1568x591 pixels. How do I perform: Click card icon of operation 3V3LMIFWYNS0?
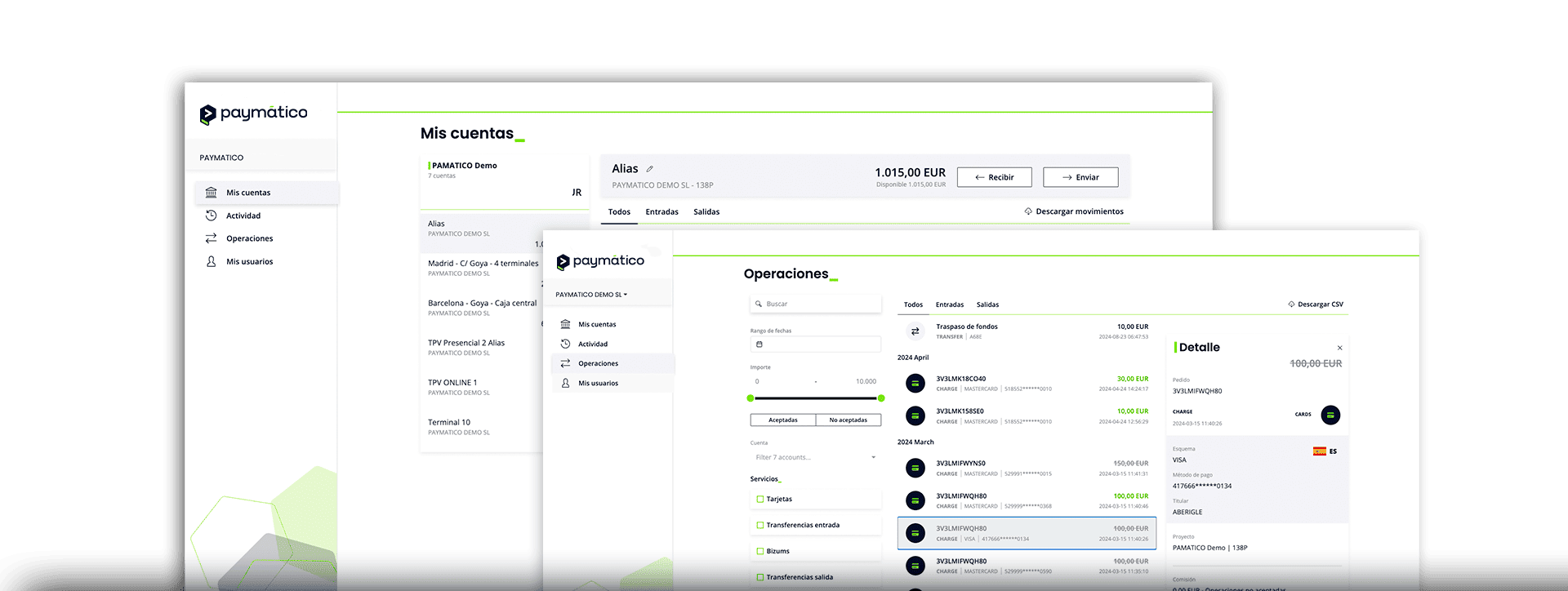point(915,468)
